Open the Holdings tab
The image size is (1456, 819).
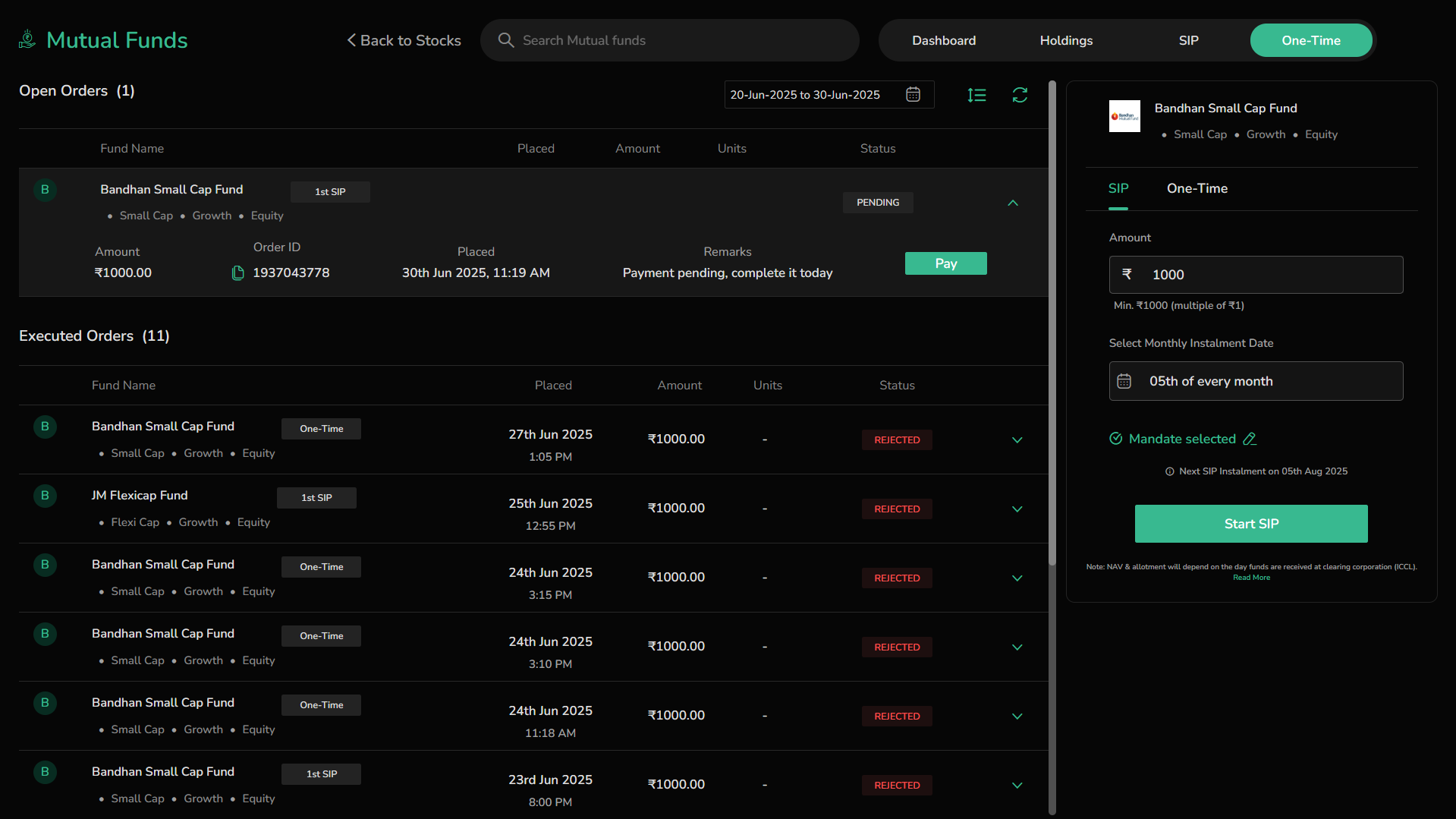1066,40
